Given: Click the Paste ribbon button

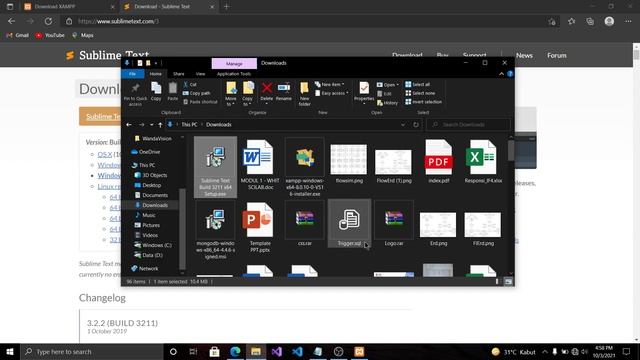Looking at the screenshot, I should pos(173,91).
